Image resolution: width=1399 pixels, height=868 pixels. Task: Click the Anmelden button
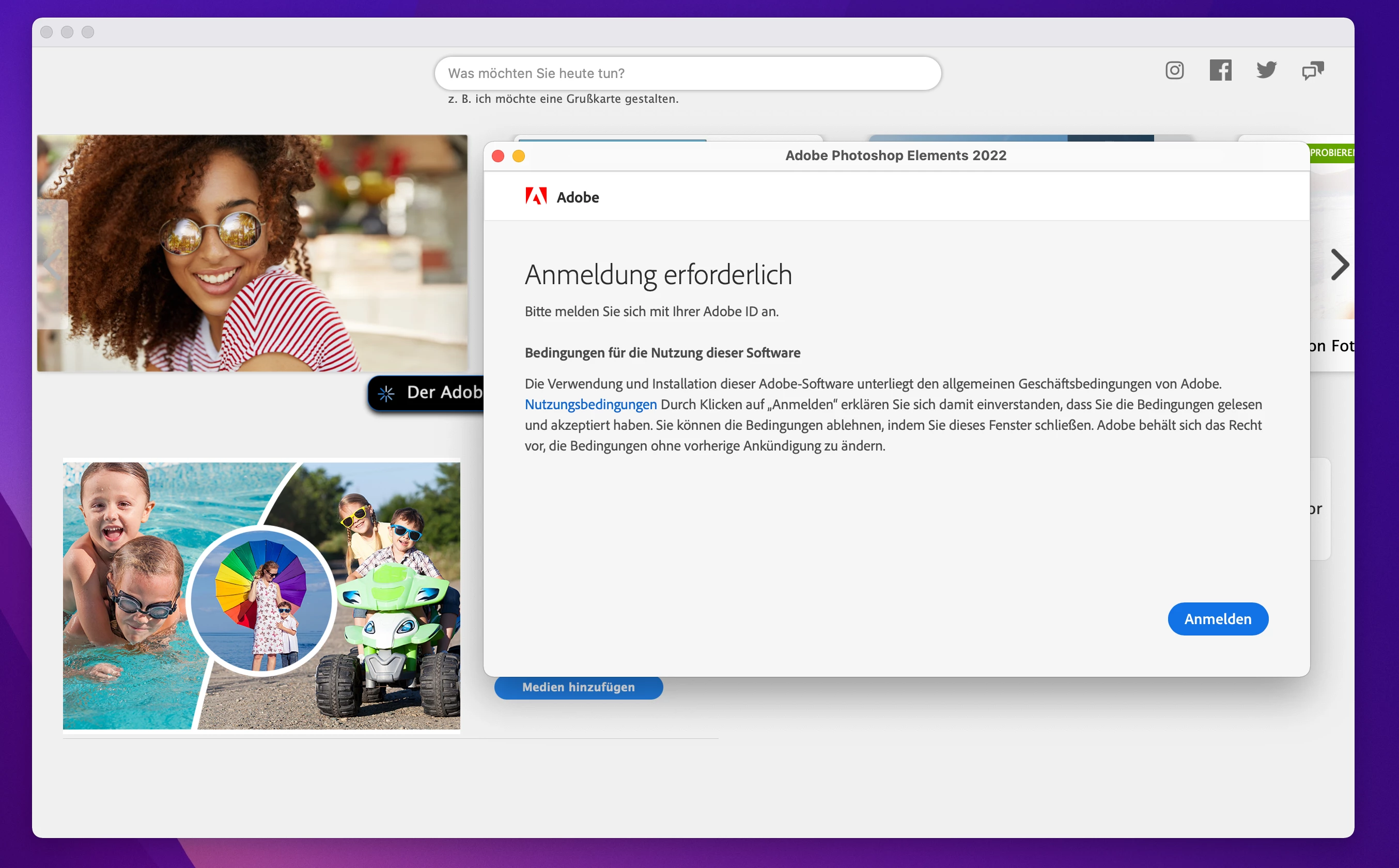click(x=1217, y=619)
